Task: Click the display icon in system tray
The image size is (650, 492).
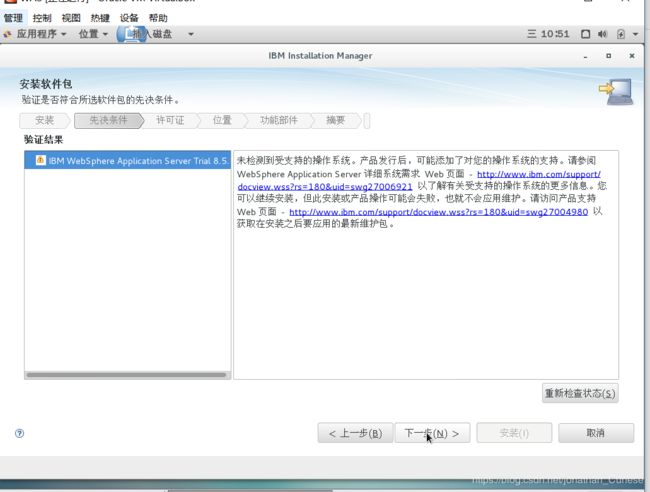Action: coord(585,34)
